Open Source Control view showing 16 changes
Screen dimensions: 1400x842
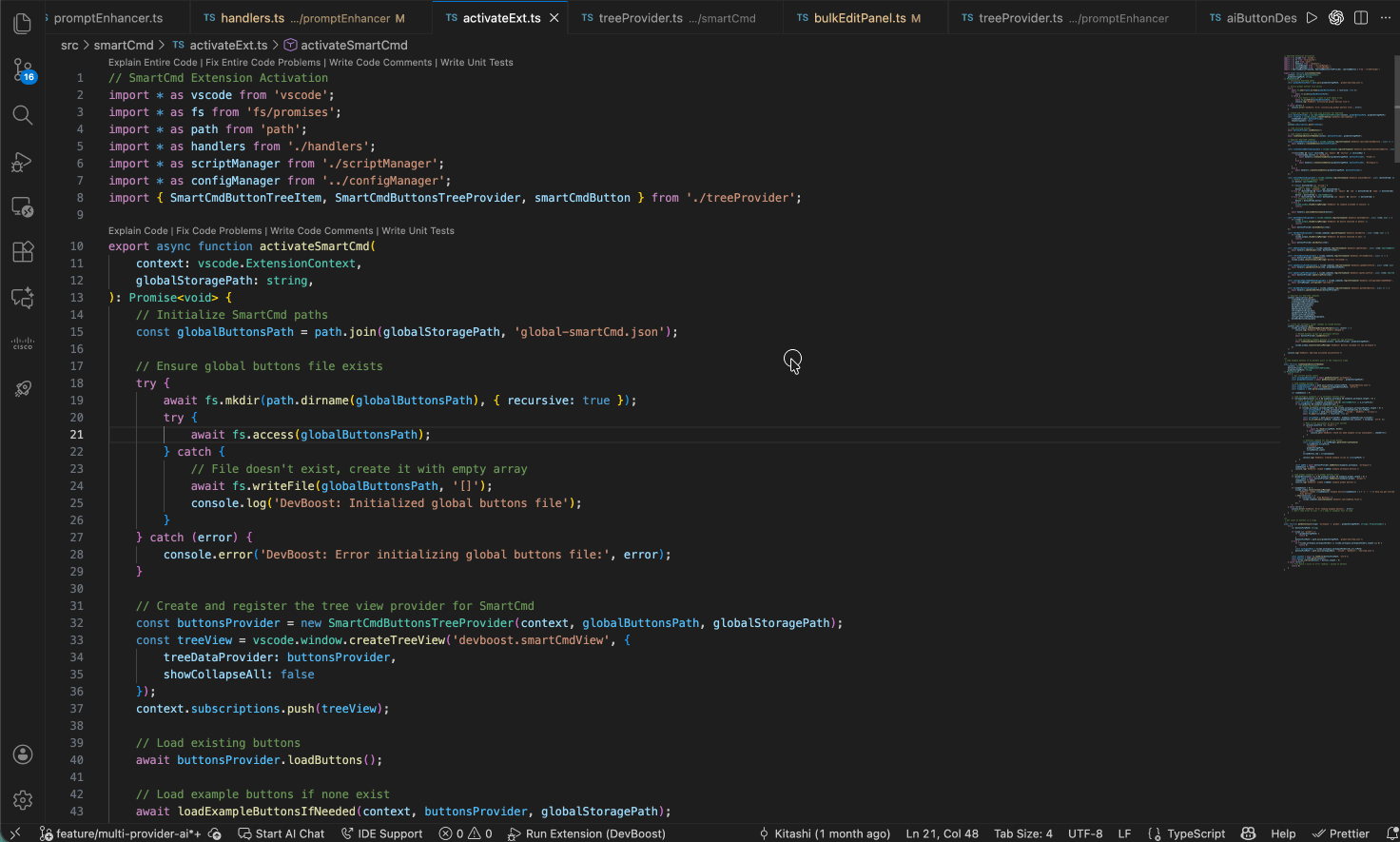coord(22,69)
